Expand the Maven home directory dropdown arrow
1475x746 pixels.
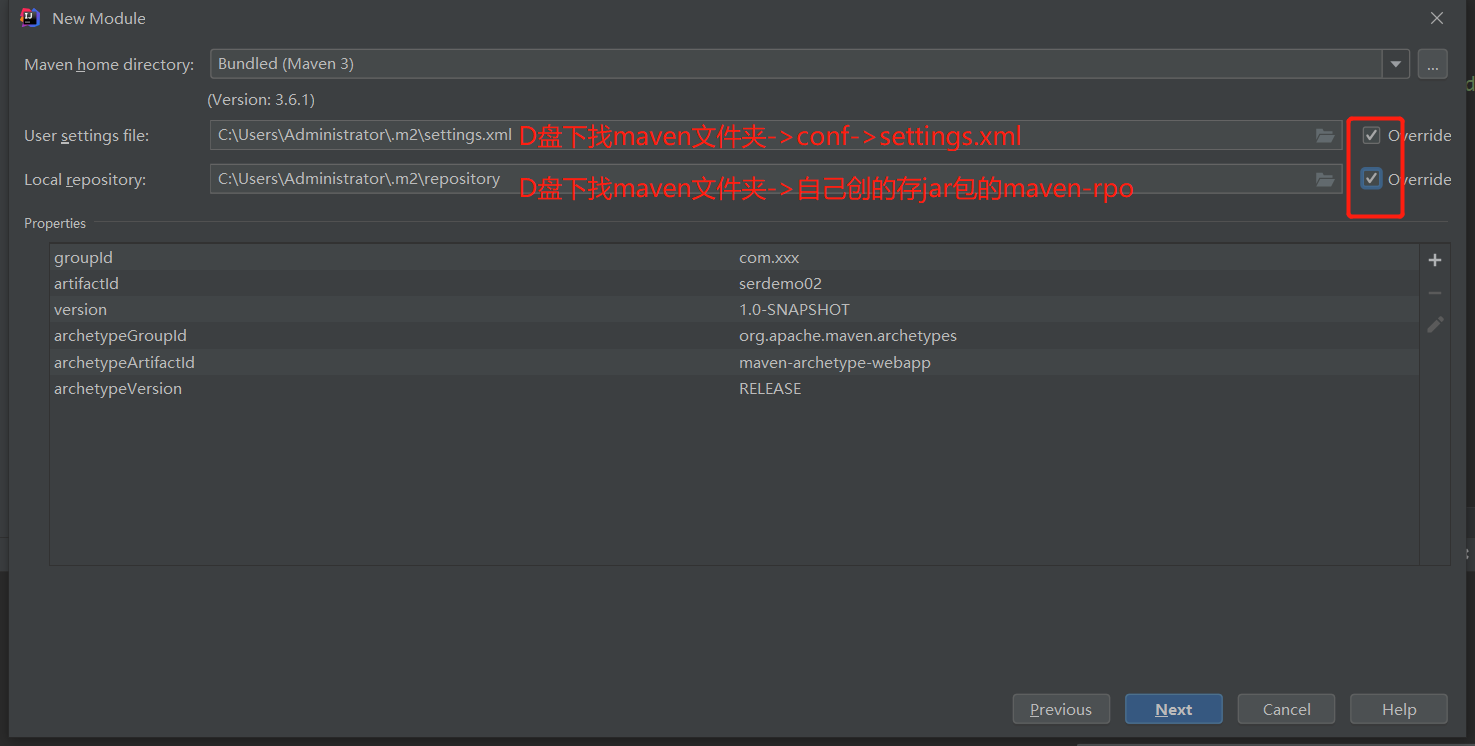(1396, 64)
